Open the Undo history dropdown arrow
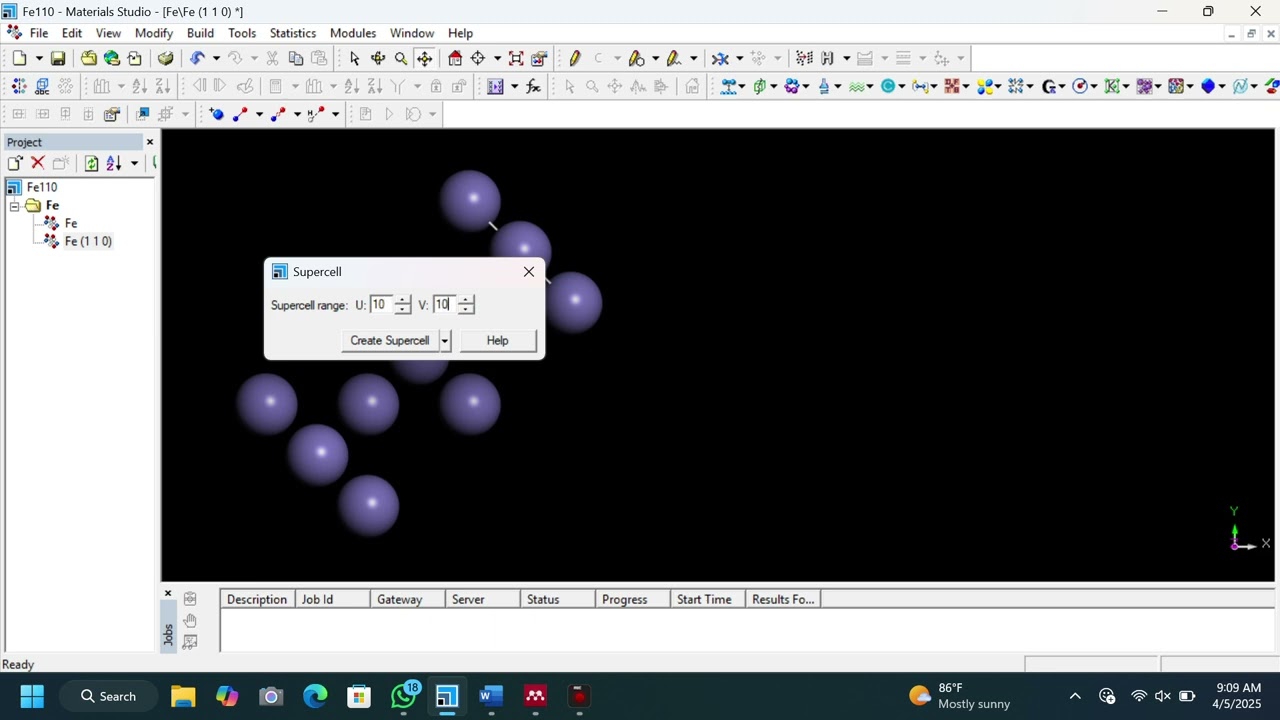 point(215,59)
